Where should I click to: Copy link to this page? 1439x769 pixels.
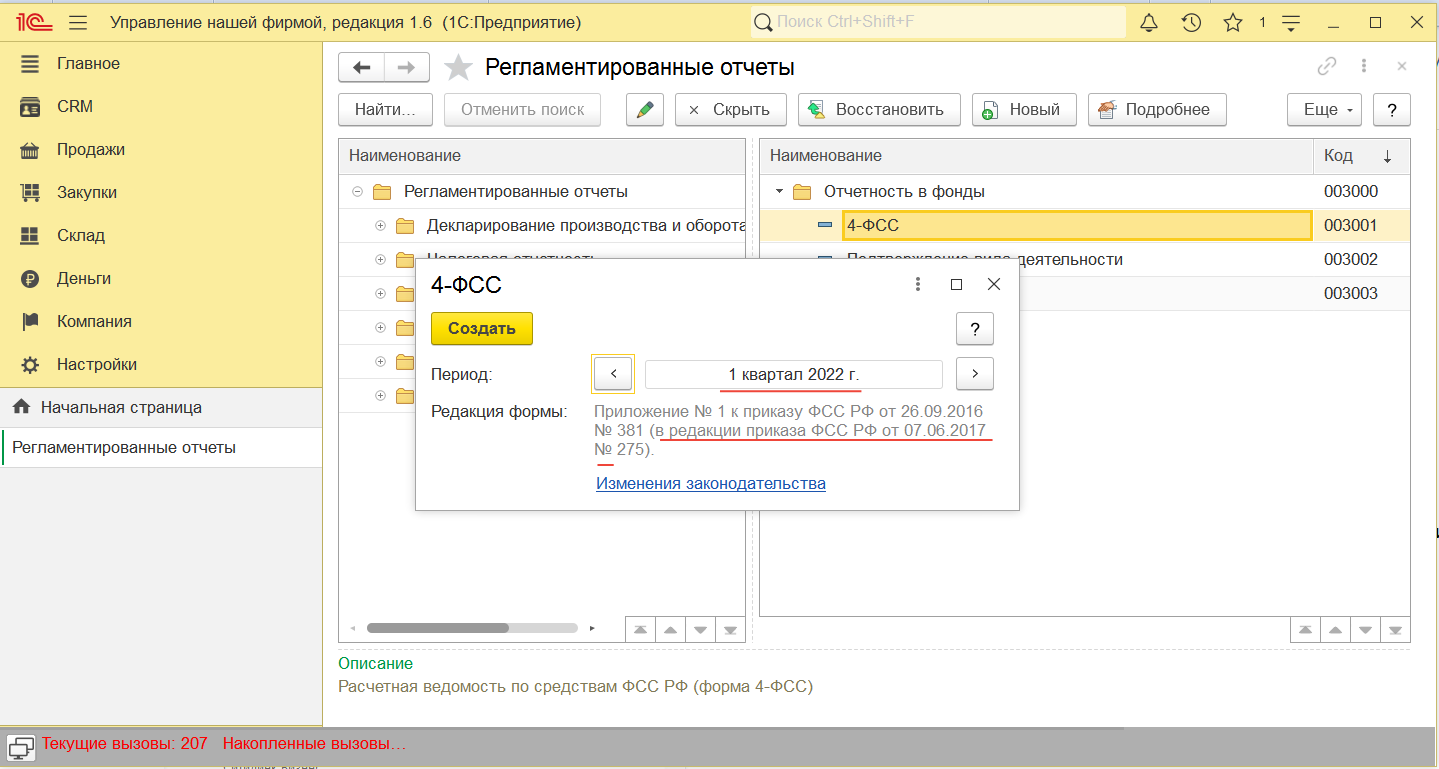coord(1327,66)
